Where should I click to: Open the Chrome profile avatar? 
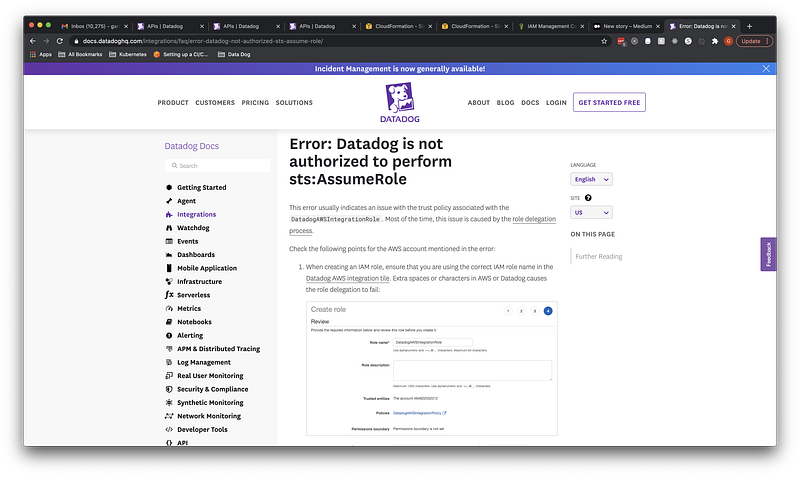pos(728,41)
